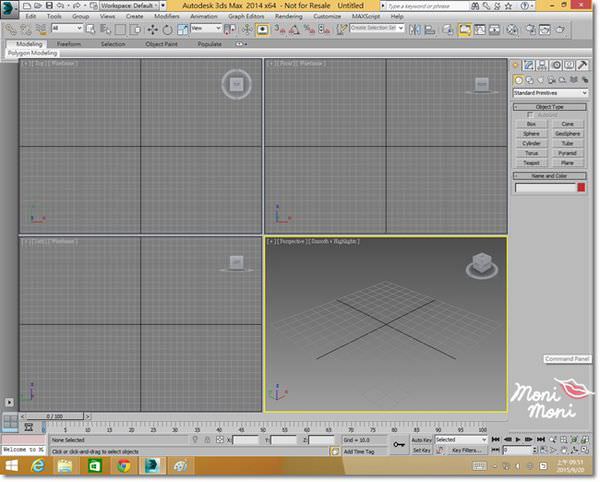Screen dimensions: 600x482
Task: Select the Shapes category icon
Action: (x=530, y=79)
